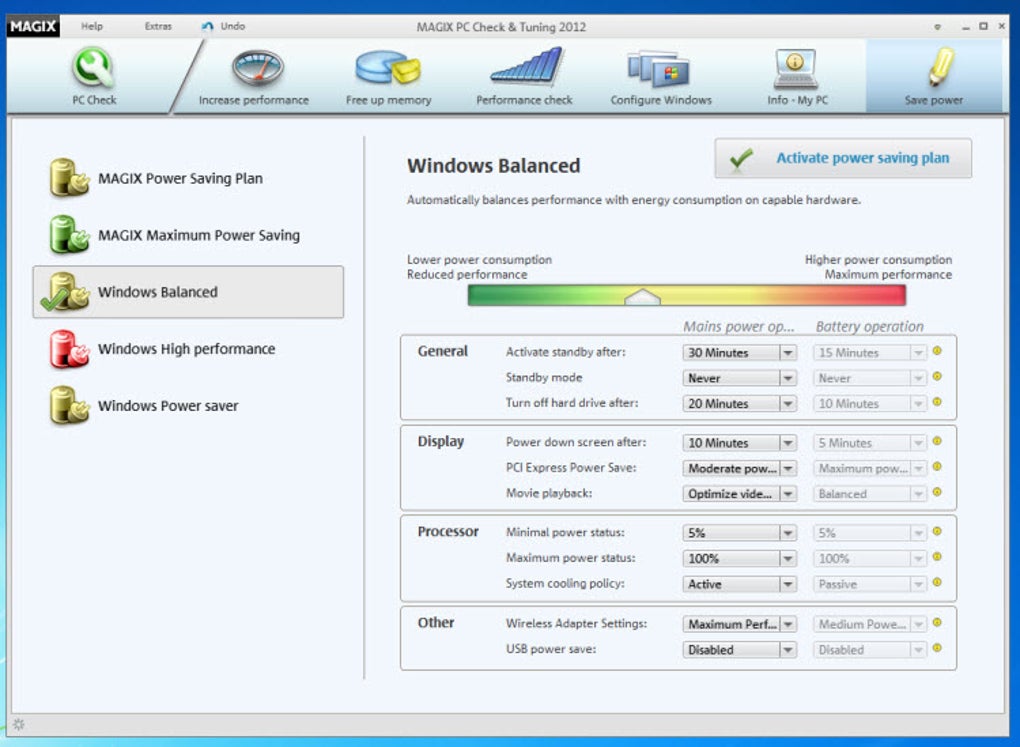Open the PC Check magnifier icon
Viewport: 1020px width, 747px height.
93,67
